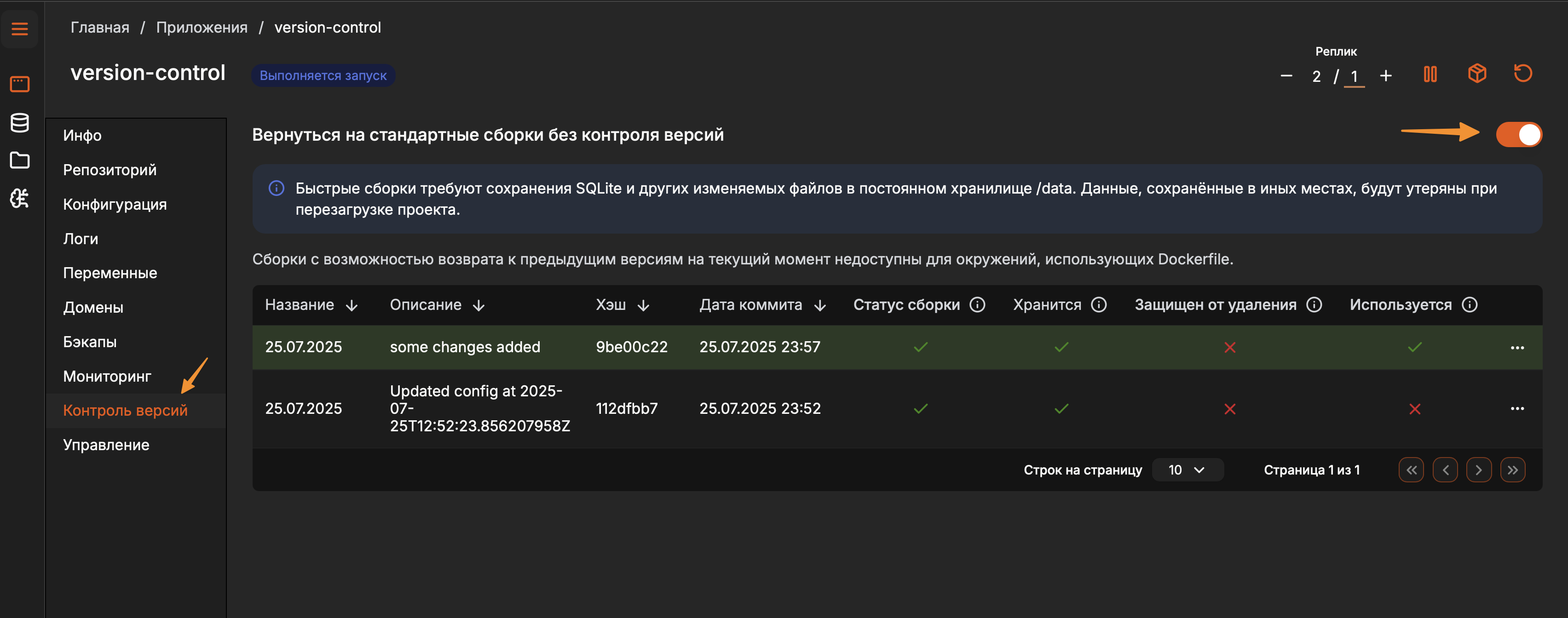Switch to the Логи tab

(x=81, y=239)
